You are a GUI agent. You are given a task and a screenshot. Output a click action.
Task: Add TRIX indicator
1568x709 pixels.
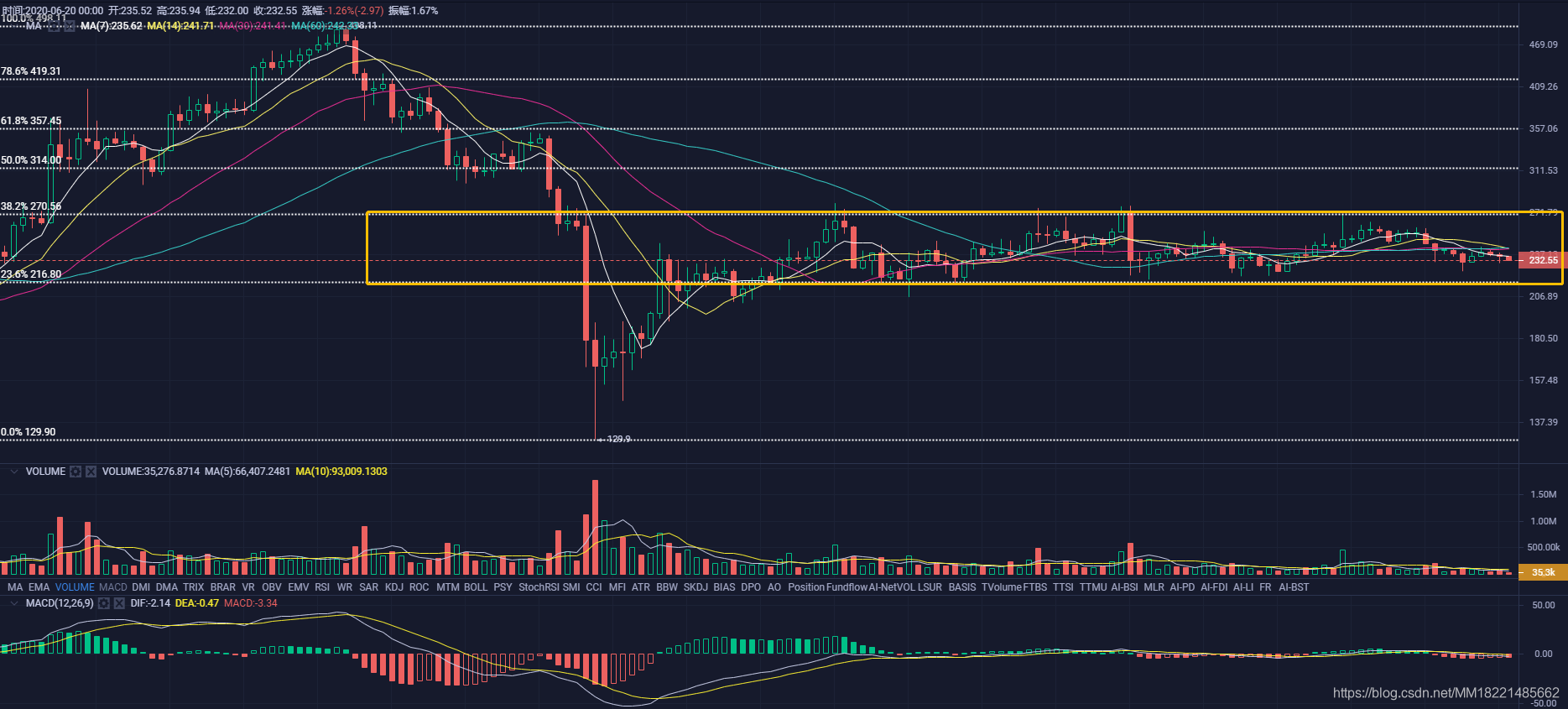(x=193, y=587)
